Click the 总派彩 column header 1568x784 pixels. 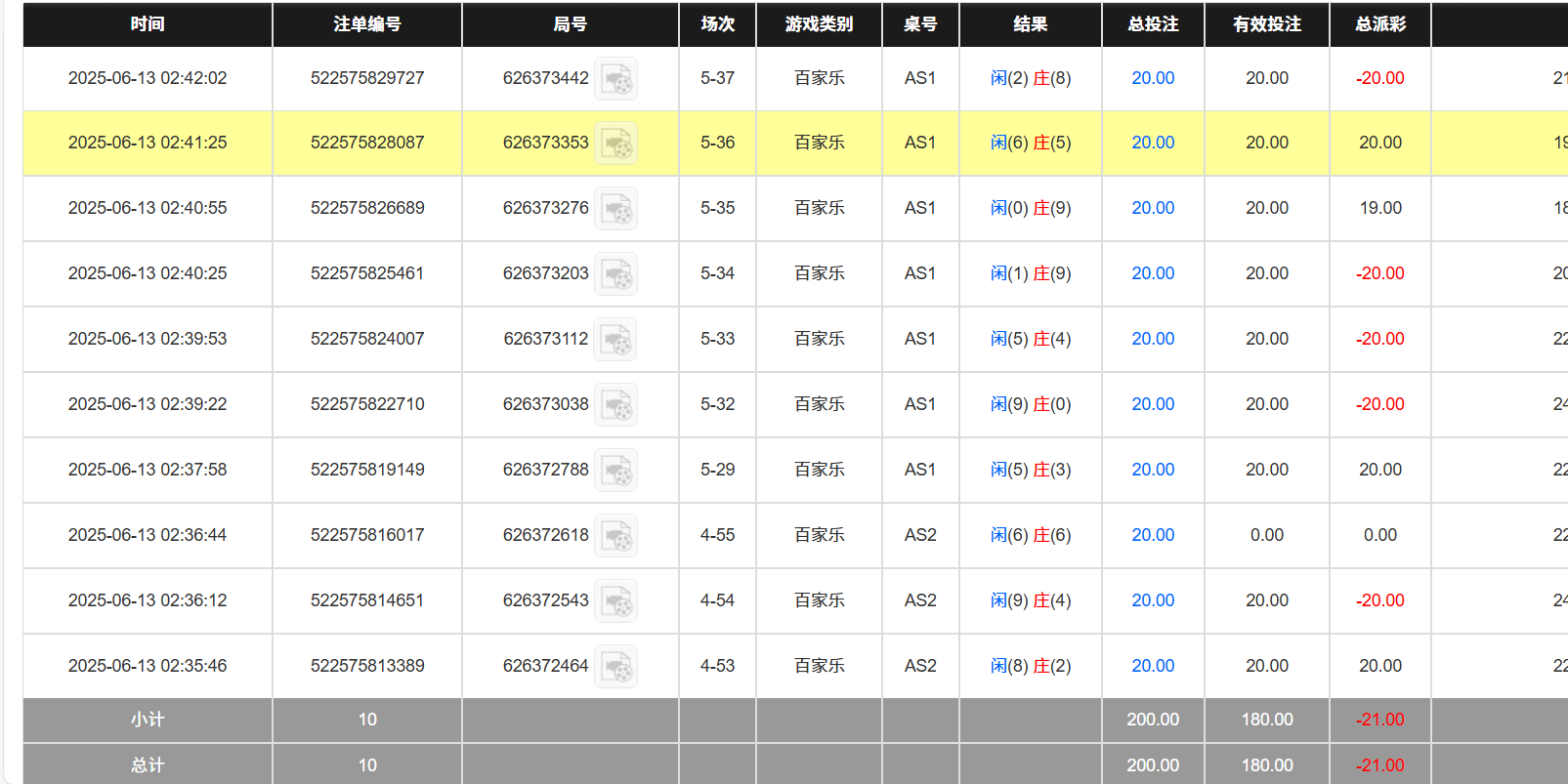[x=1379, y=24]
